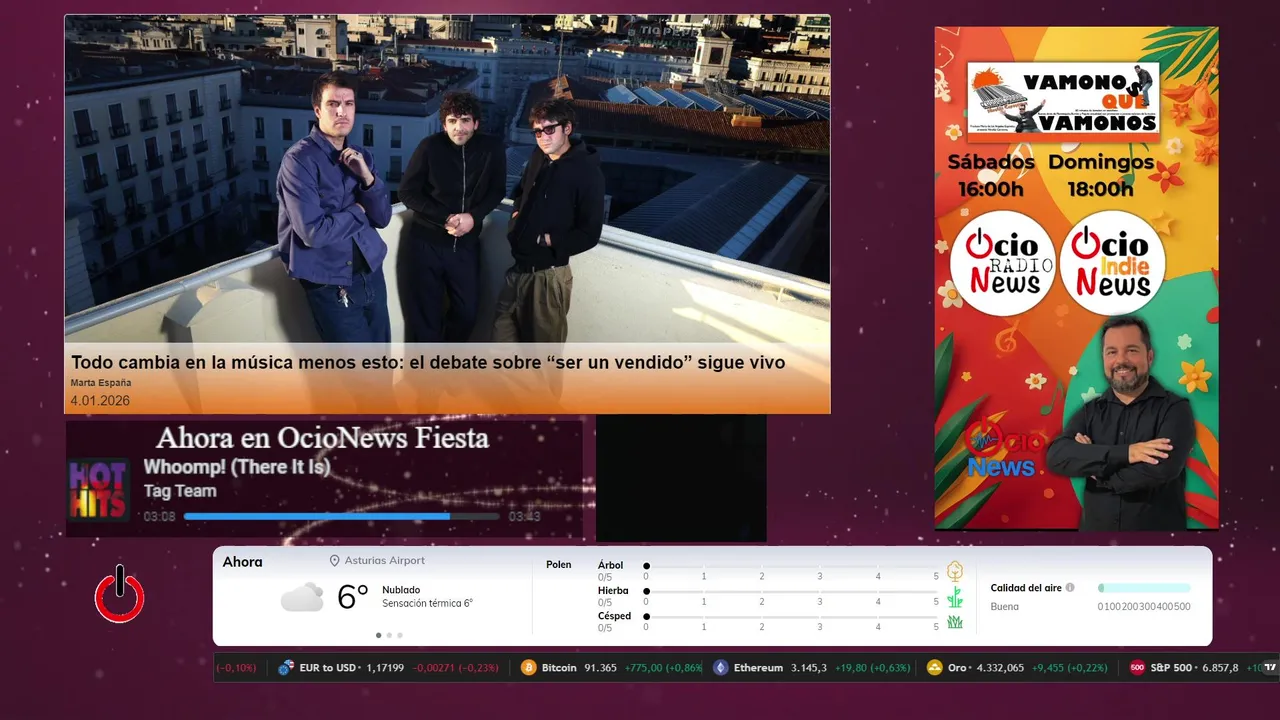1280x720 pixels.
Task: Open the Bitcoin ticker entry label
Action: click(x=559, y=668)
